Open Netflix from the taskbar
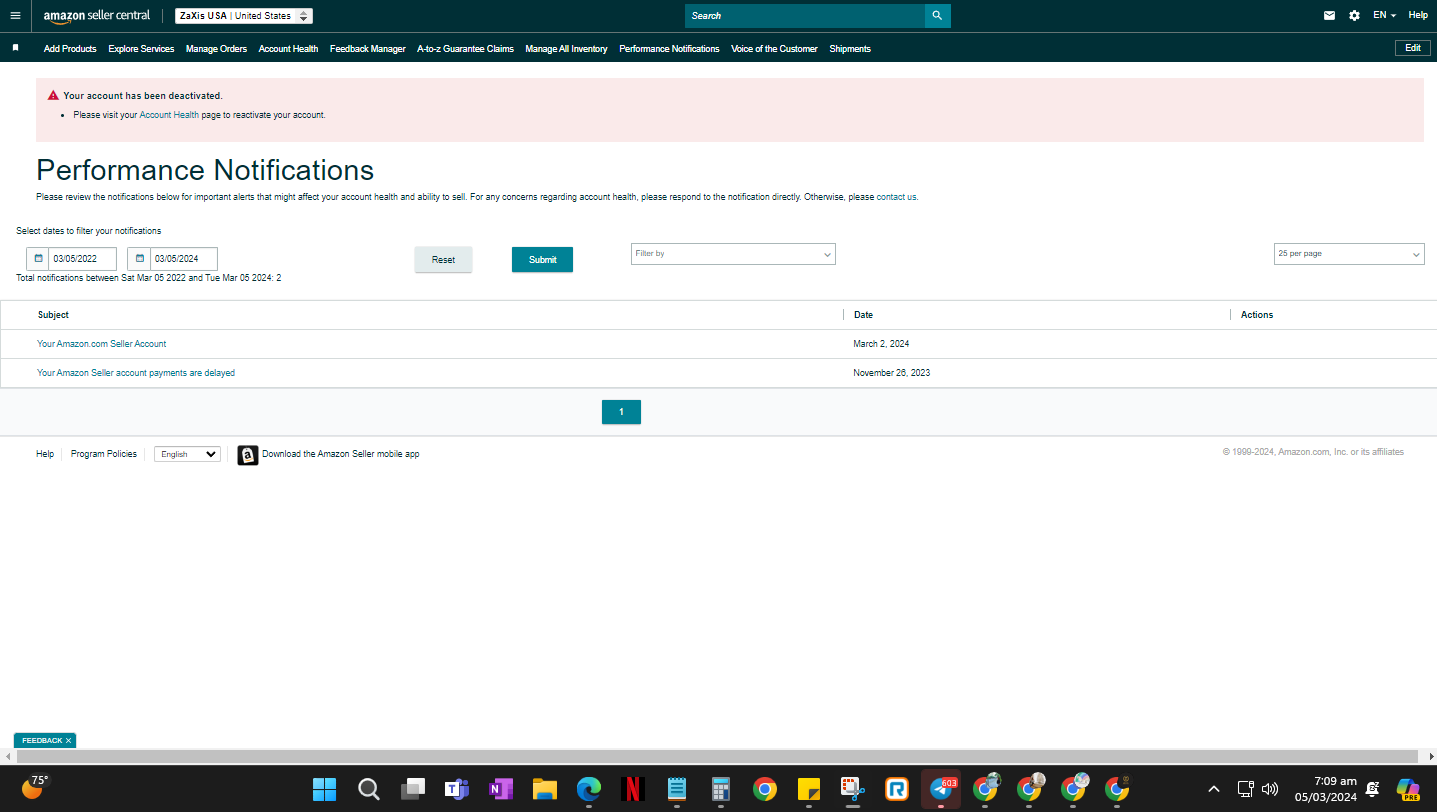1437x812 pixels. [632, 789]
